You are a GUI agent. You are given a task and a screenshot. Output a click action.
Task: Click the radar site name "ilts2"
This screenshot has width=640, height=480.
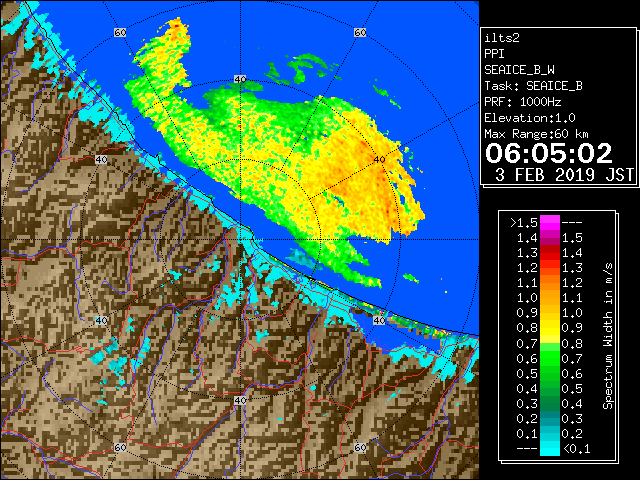tap(502, 38)
